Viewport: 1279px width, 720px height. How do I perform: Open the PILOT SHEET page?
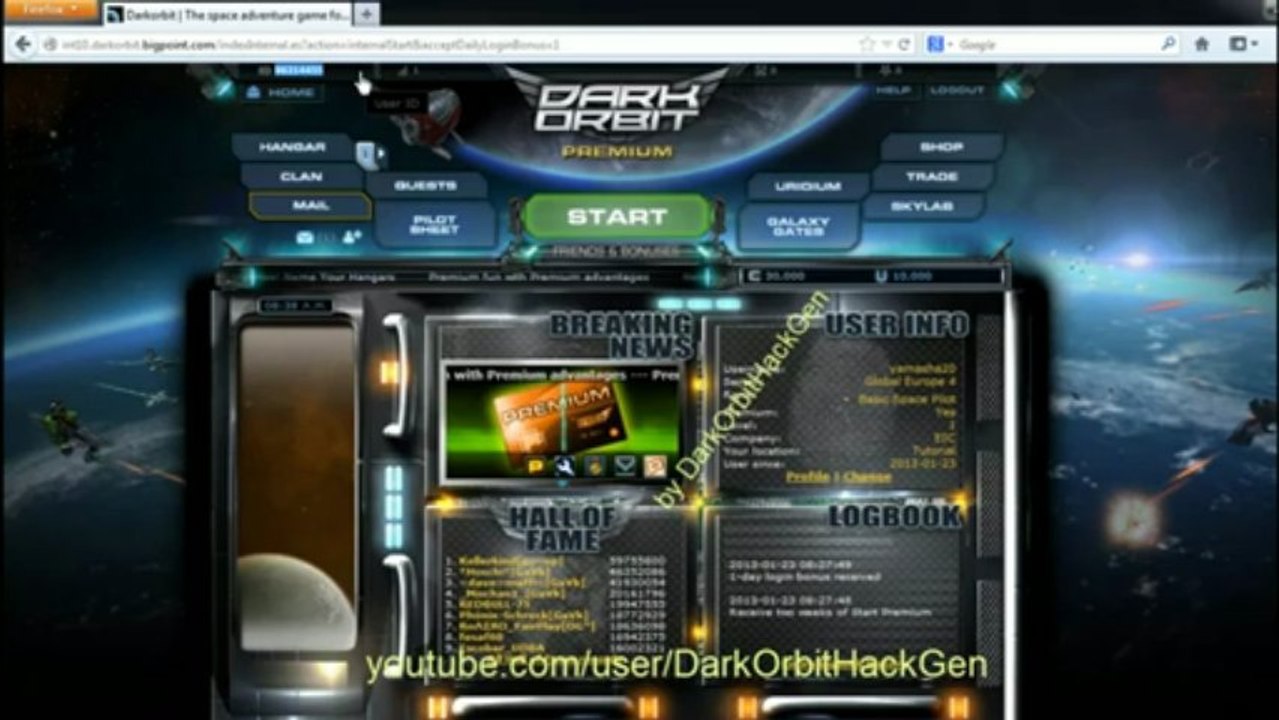[x=434, y=224]
